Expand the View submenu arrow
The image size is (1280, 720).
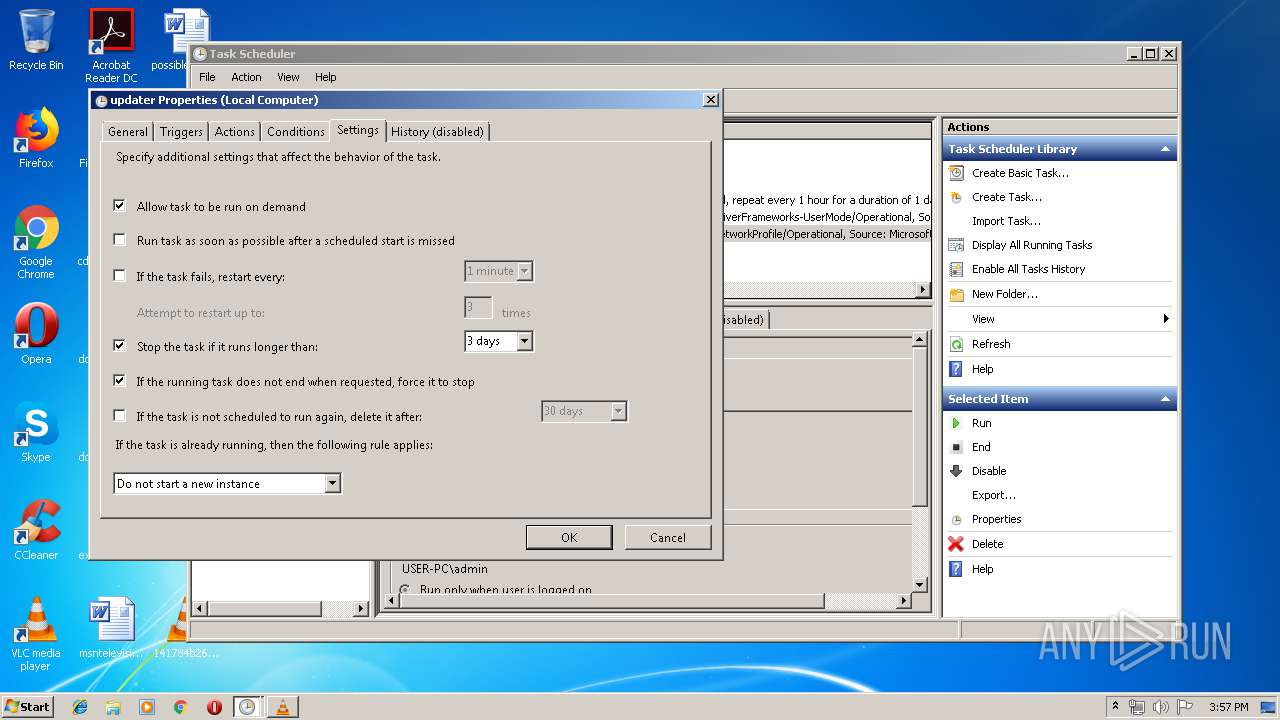[x=1166, y=319]
